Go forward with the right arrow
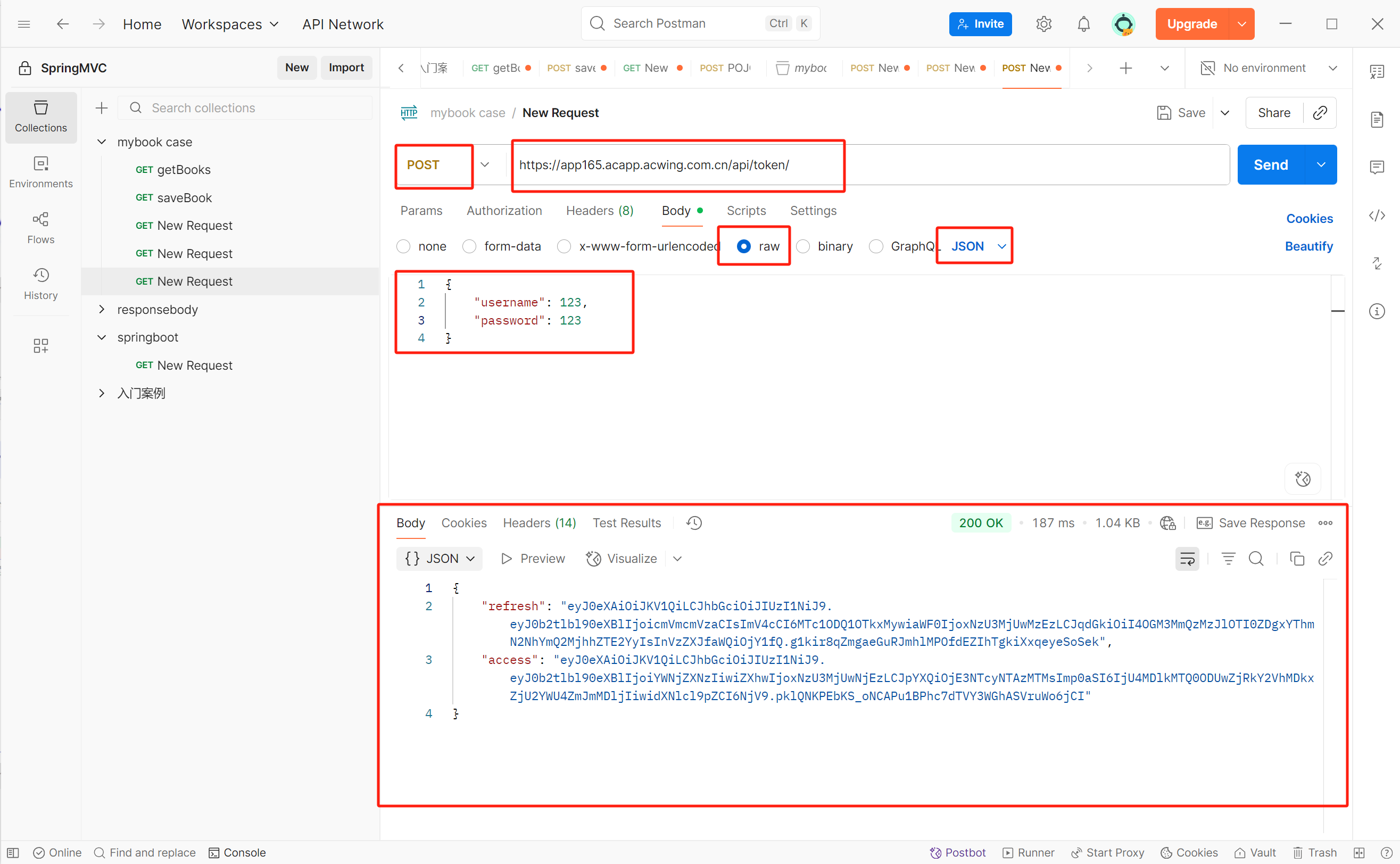1400x864 pixels. [x=99, y=24]
